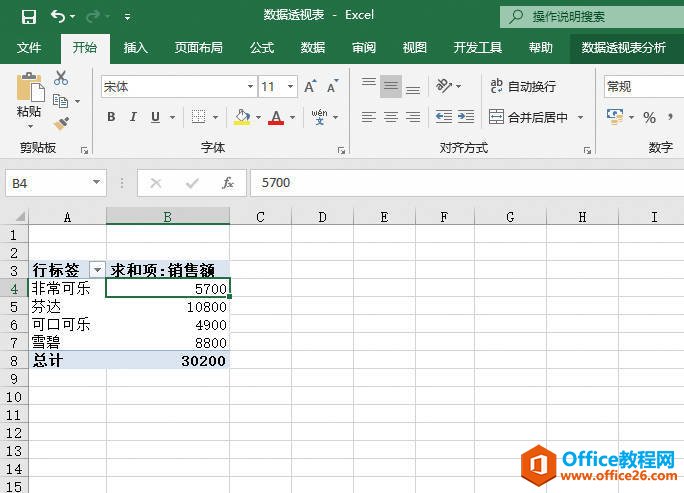Screen dimensions: 684x493
Task: Toggle Bold formatting
Action: 111,117
